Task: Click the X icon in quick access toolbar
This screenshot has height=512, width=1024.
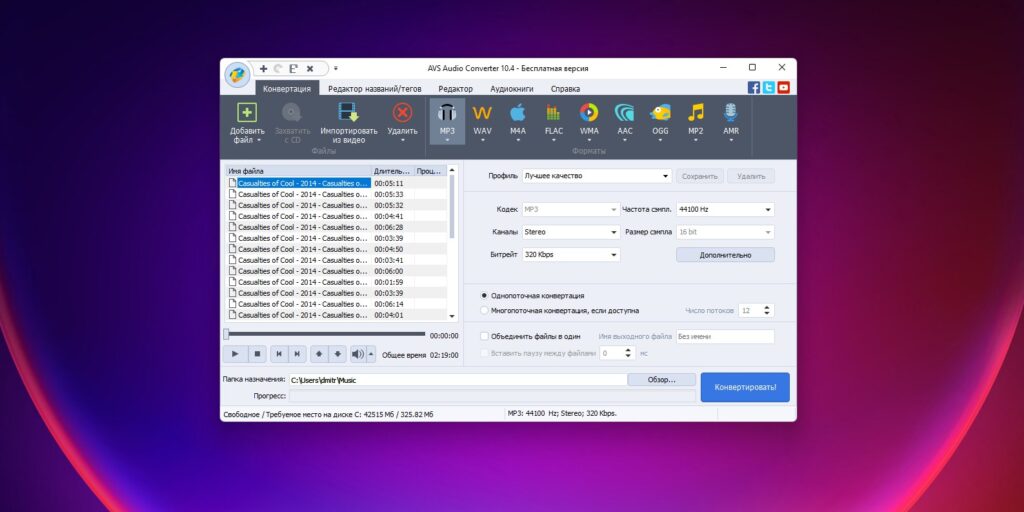Action: [310, 69]
